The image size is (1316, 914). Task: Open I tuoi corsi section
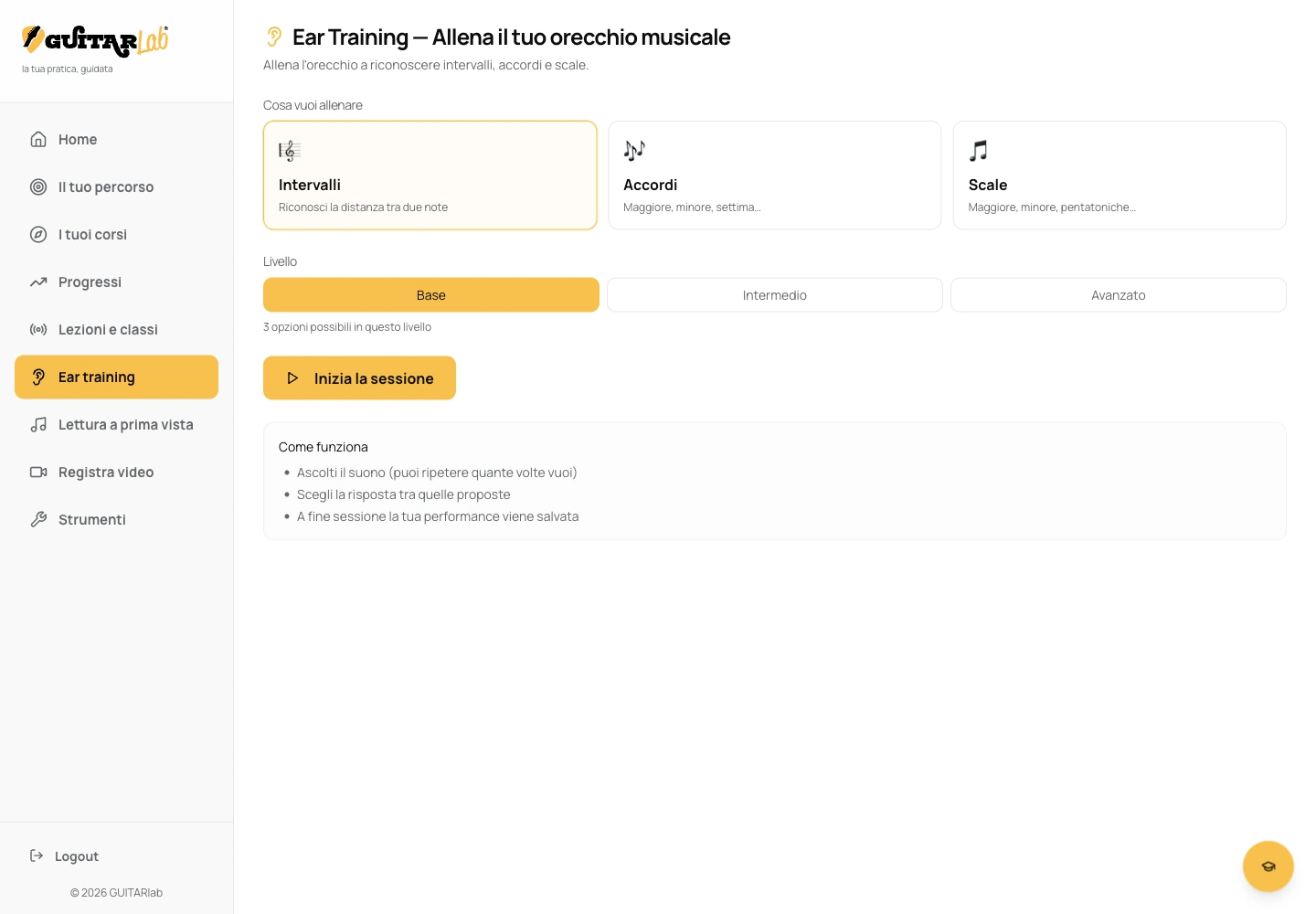click(x=116, y=234)
